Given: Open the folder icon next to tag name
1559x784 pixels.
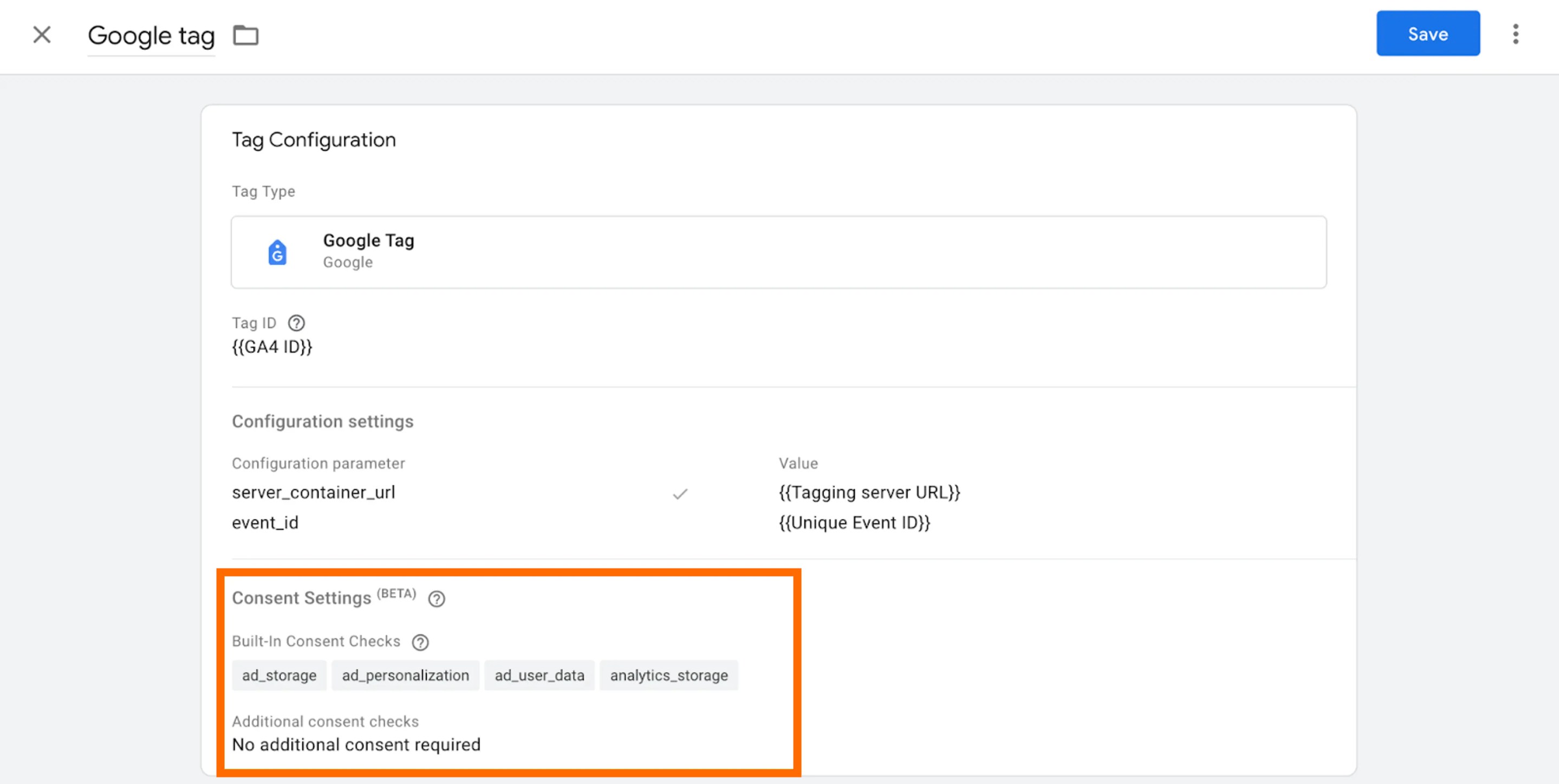Looking at the screenshot, I should (x=246, y=35).
